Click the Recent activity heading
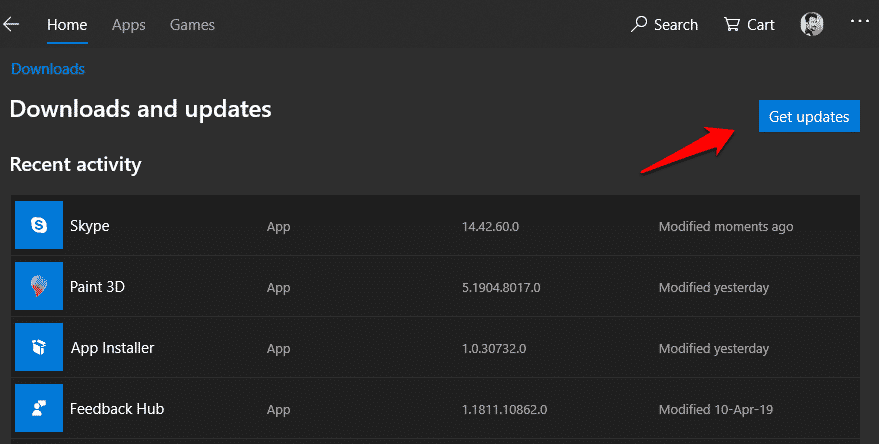Screen dimensions: 879x444 coord(75,164)
